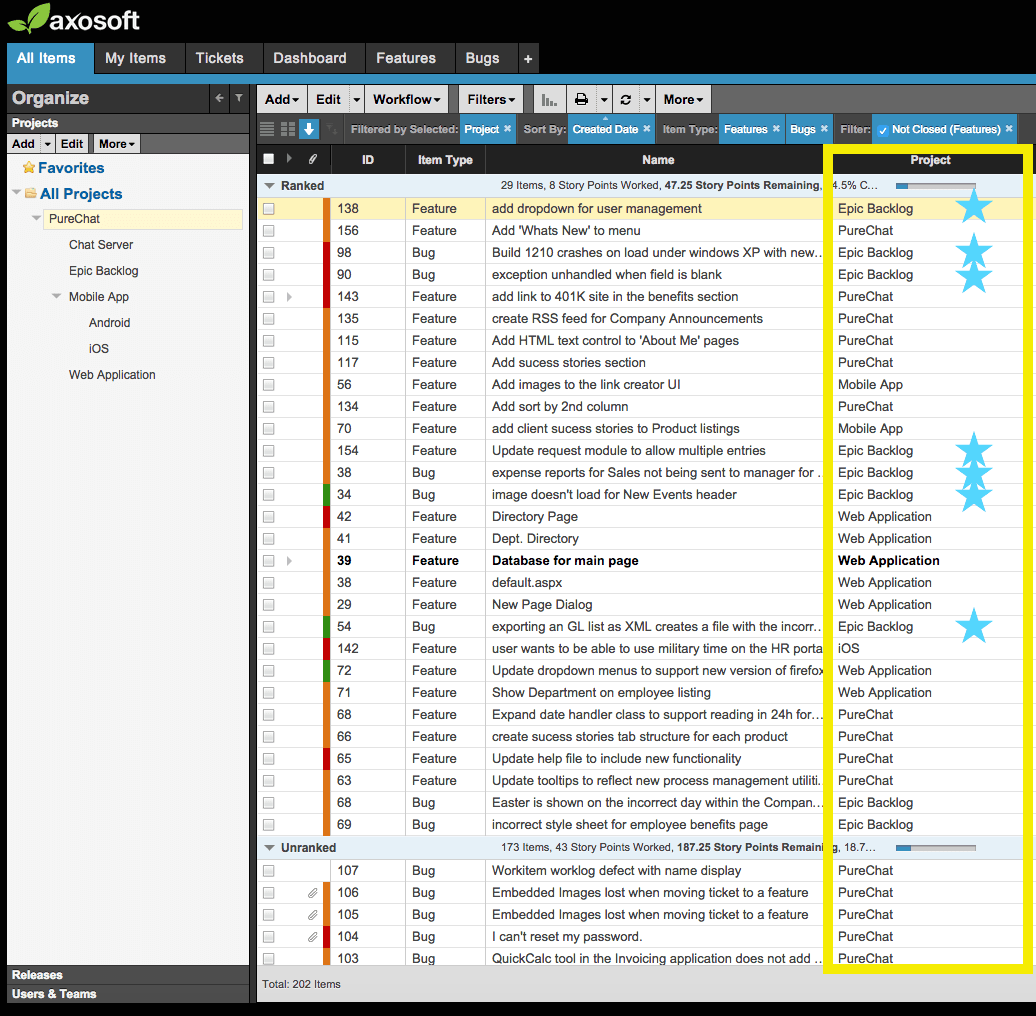Click the header expand arrow column icon
Screen dimensions: 1036x1016
[289, 159]
